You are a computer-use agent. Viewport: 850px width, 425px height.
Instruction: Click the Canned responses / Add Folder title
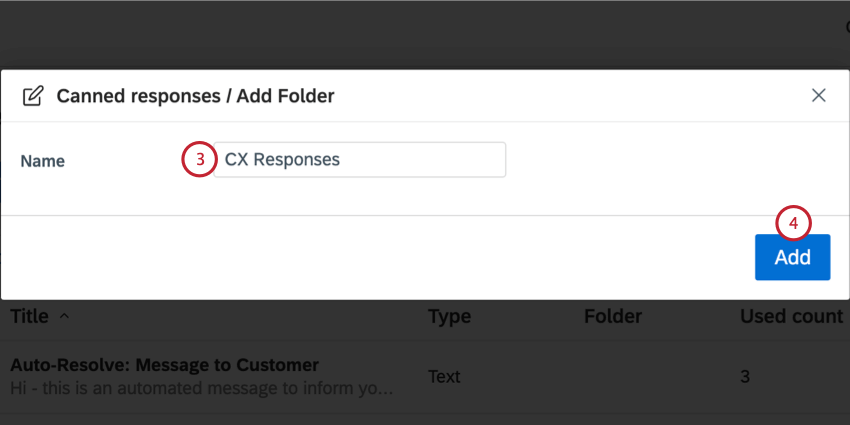tap(195, 96)
